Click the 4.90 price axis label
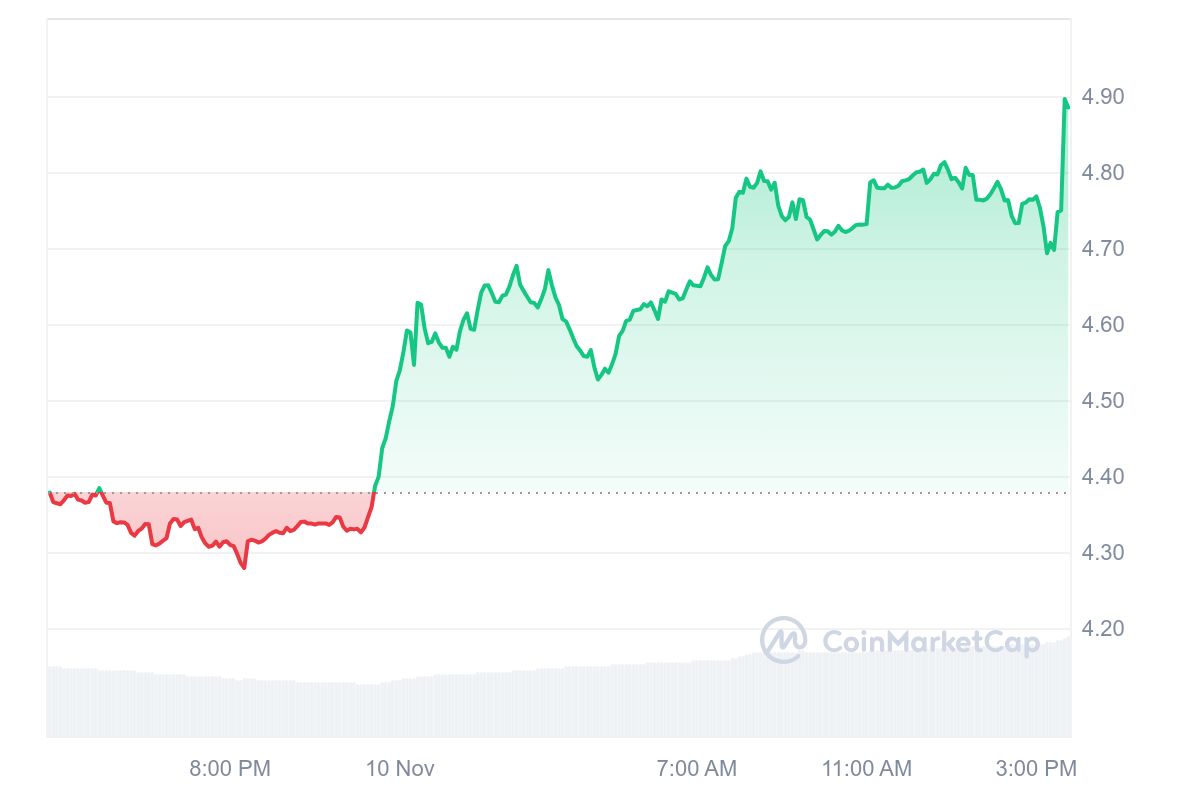The width and height of the screenshot is (1200, 800). [x=1104, y=97]
